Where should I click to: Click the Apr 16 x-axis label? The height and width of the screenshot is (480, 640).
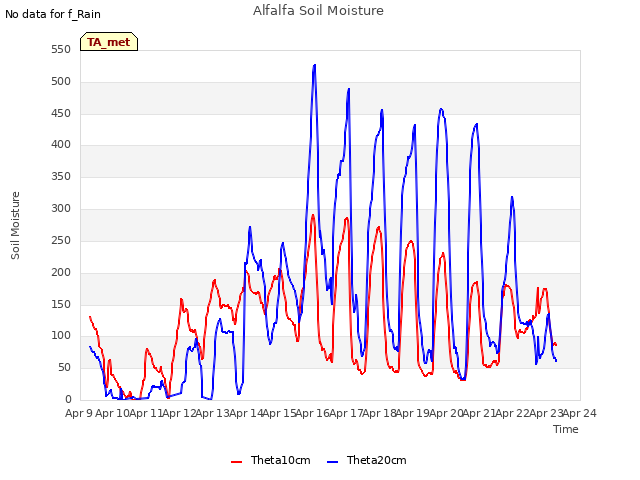[312, 413]
